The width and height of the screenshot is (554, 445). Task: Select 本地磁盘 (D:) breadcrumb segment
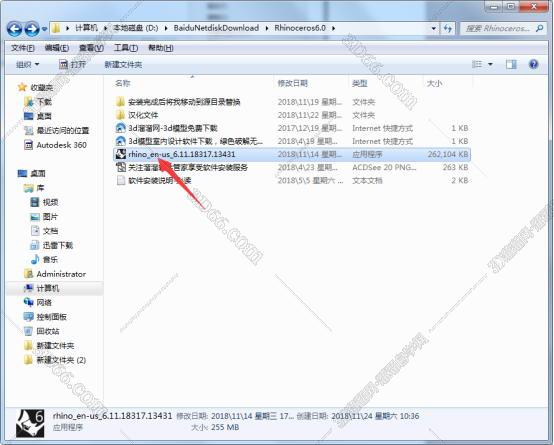point(136,28)
